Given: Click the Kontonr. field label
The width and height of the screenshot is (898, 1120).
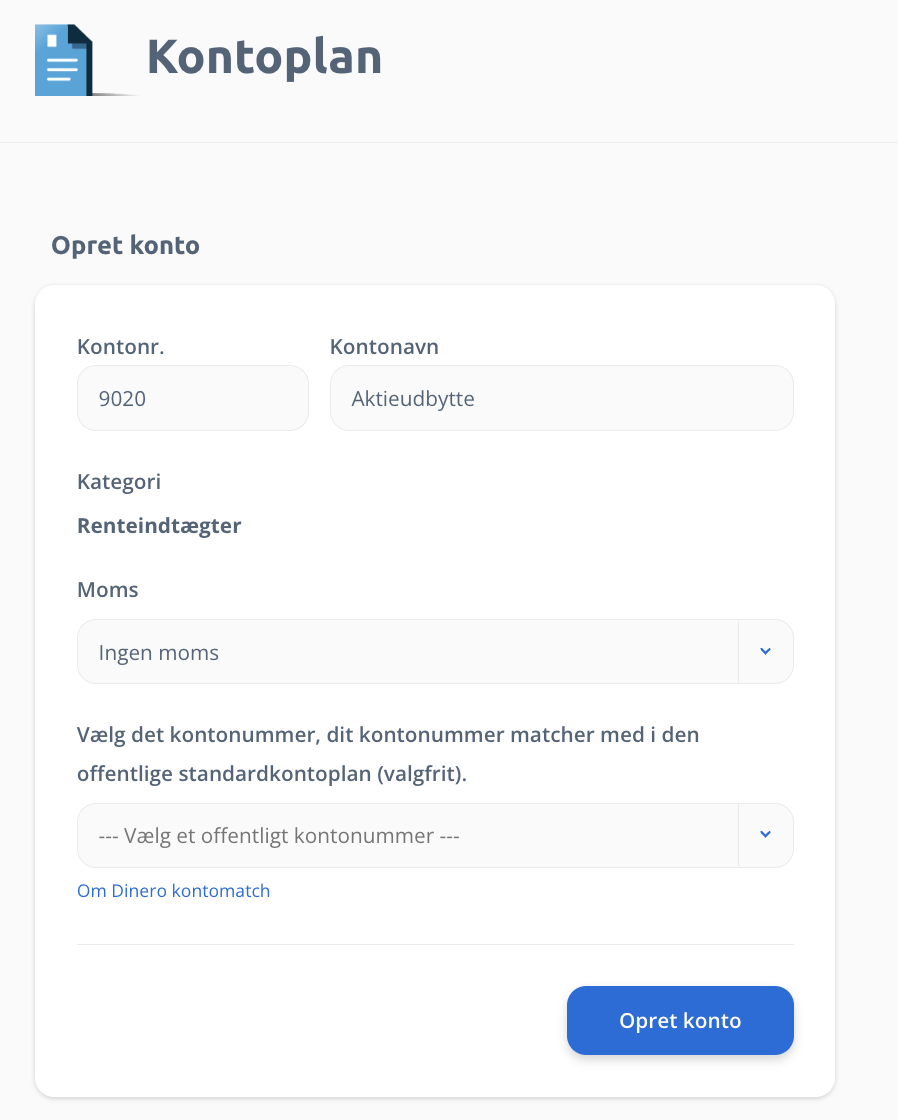Looking at the screenshot, I should point(121,346).
